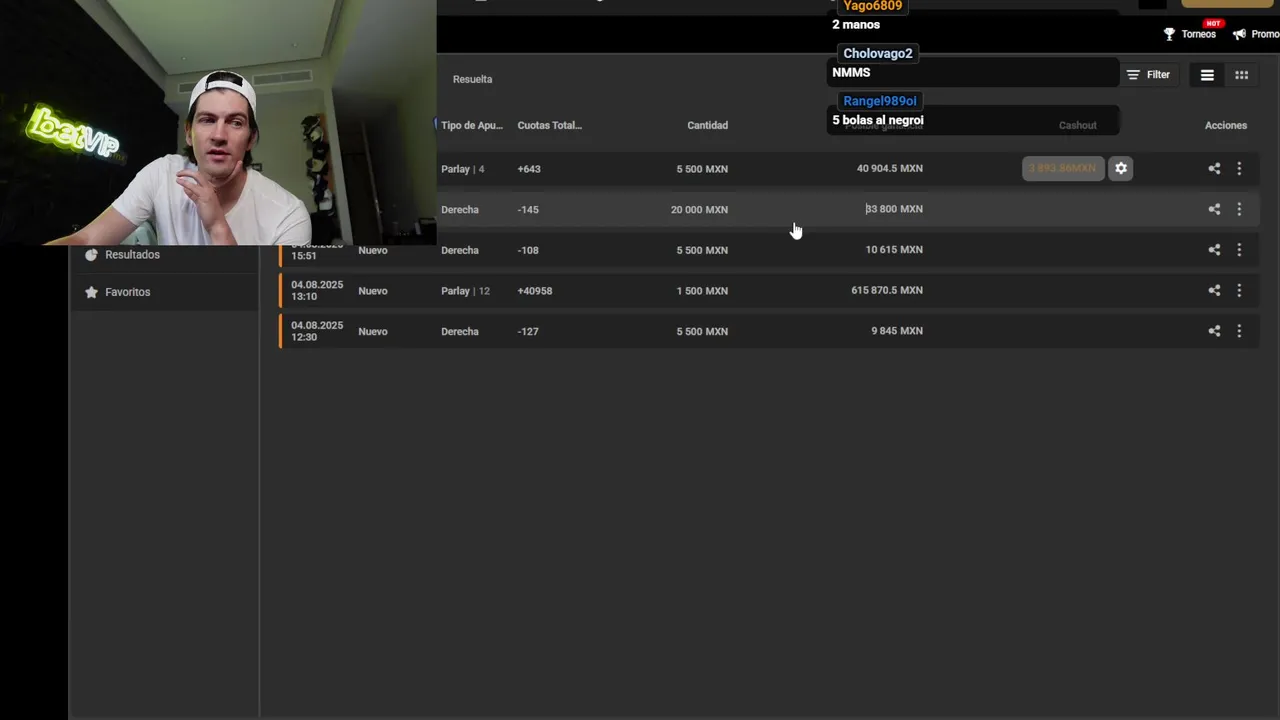
Task: Click the greyed cashout amount button
Action: 1063,168
